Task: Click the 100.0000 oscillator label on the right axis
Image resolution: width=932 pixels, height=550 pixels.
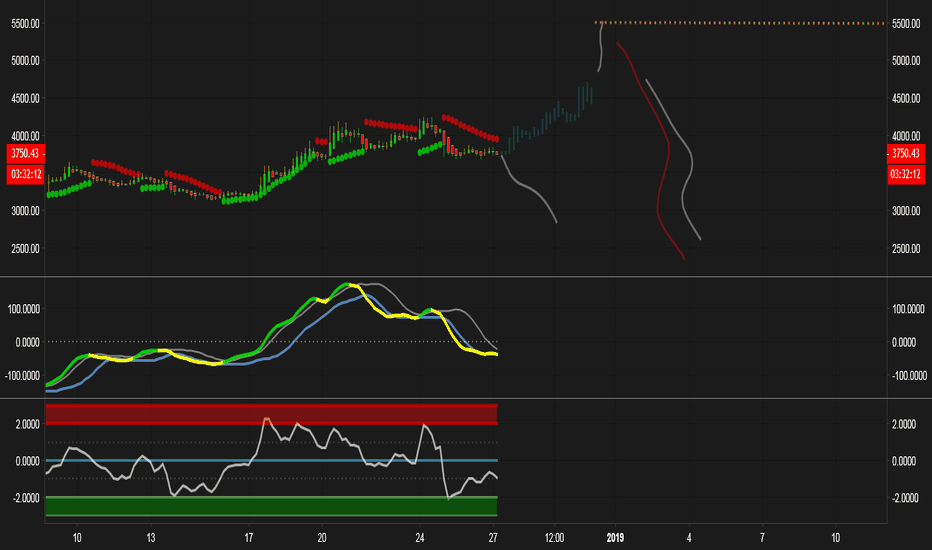Action: (x=908, y=309)
